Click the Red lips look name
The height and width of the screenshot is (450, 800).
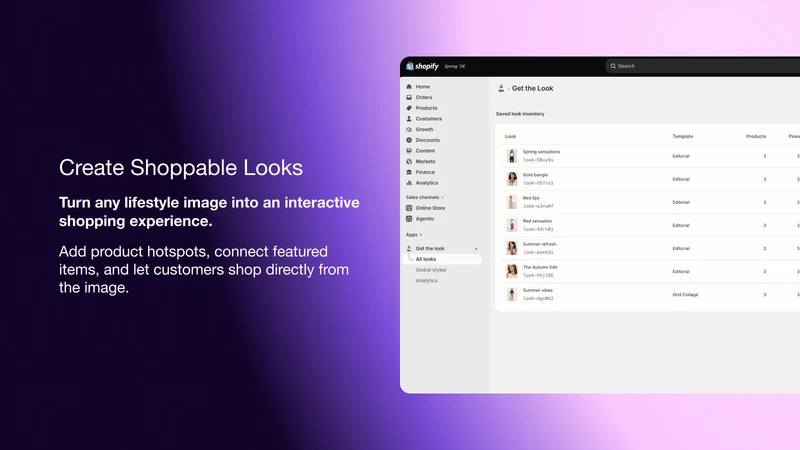point(531,198)
